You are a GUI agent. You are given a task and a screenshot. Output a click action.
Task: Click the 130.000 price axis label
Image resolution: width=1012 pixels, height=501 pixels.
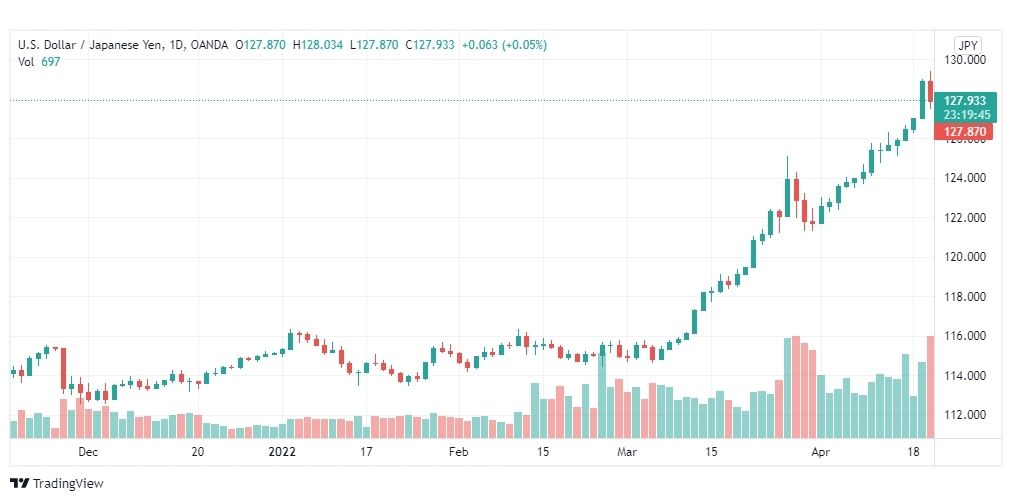click(x=965, y=60)
